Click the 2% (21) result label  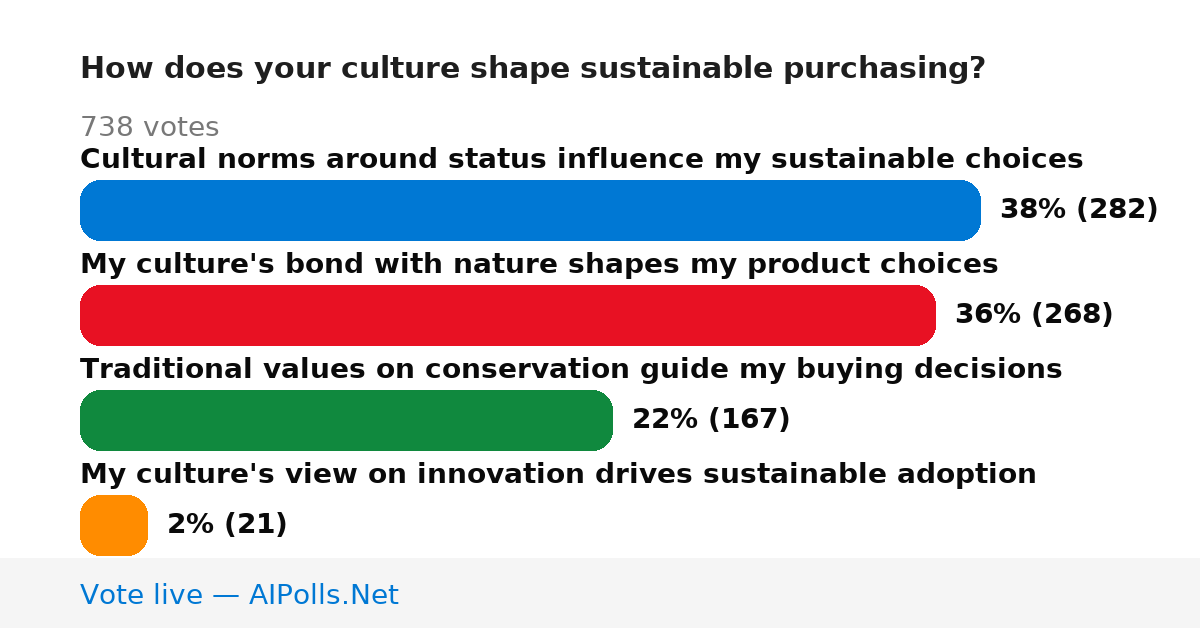(x=227, y=525)
